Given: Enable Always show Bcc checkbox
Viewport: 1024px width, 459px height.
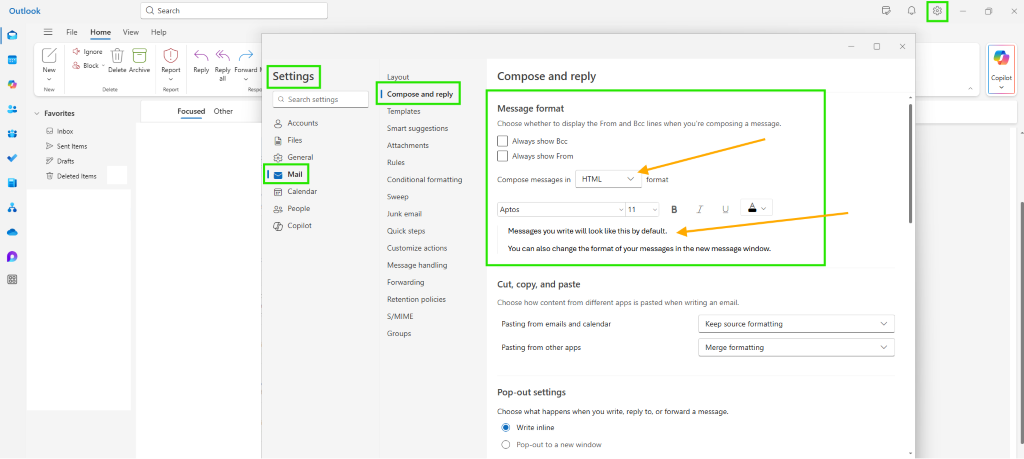Looking at the screenshot, I should point(502,140).
